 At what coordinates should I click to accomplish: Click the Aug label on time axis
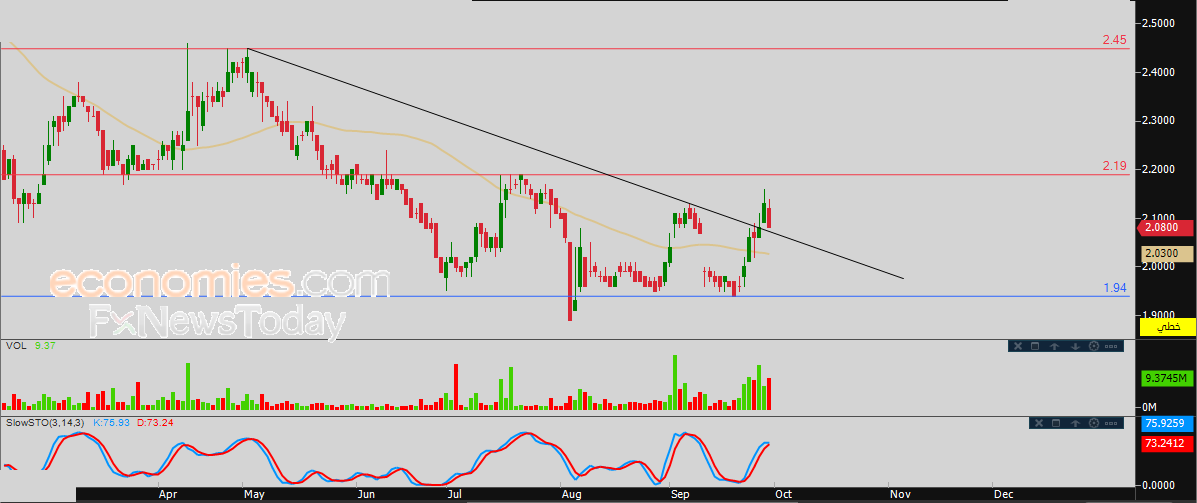572,494
